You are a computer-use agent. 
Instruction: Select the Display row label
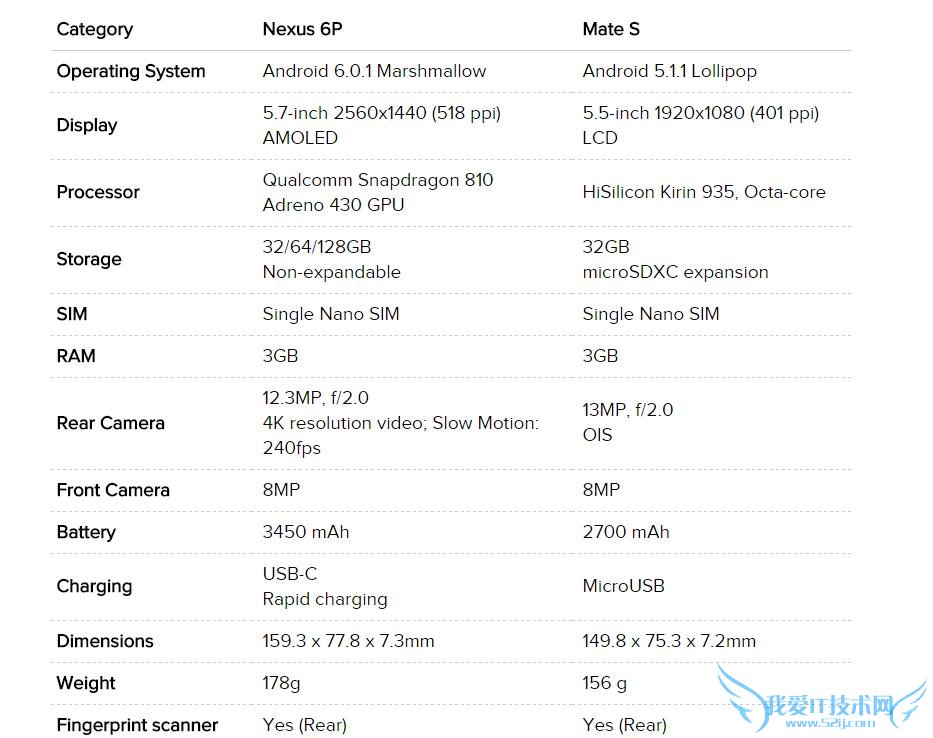87,125
